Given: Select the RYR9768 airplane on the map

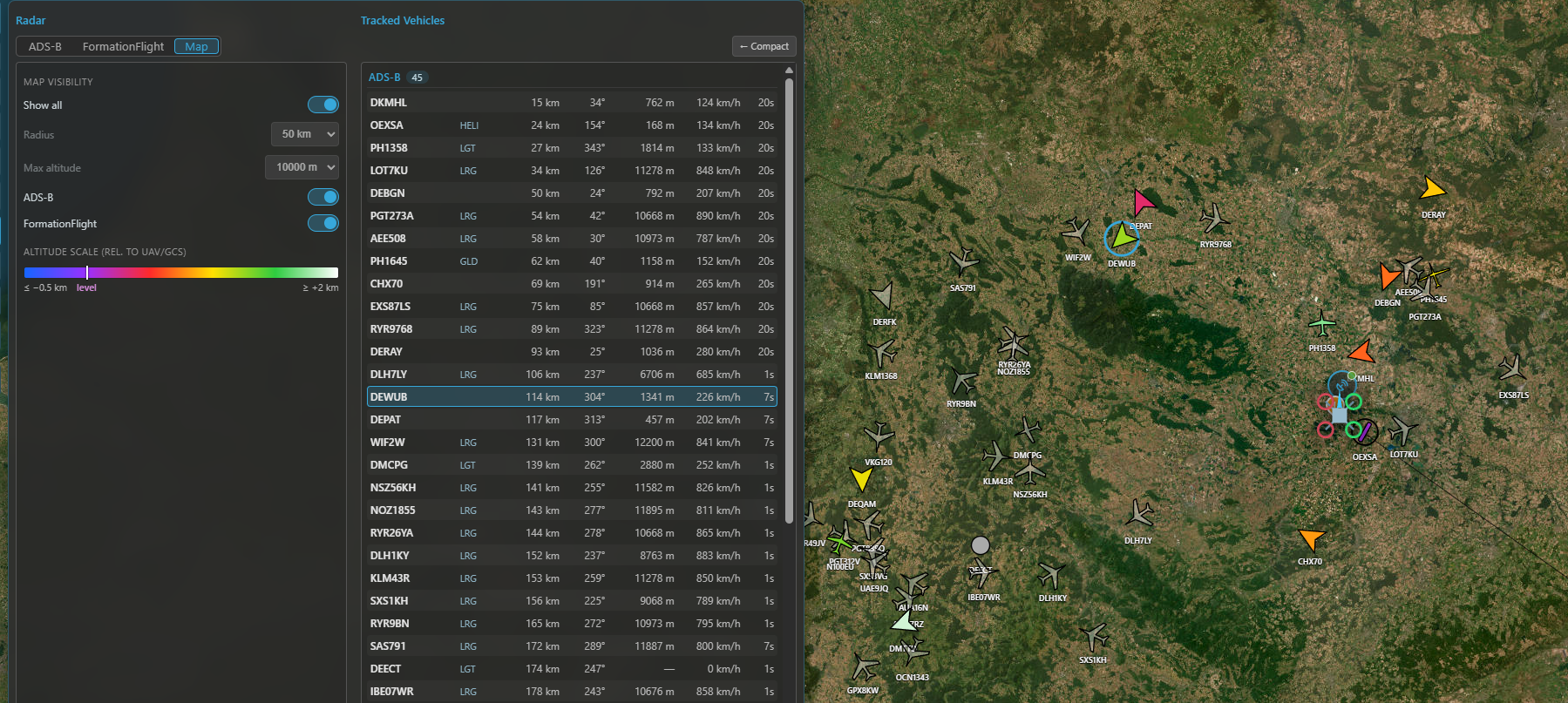Looking at the screenshot, I should coord(1213,219).
